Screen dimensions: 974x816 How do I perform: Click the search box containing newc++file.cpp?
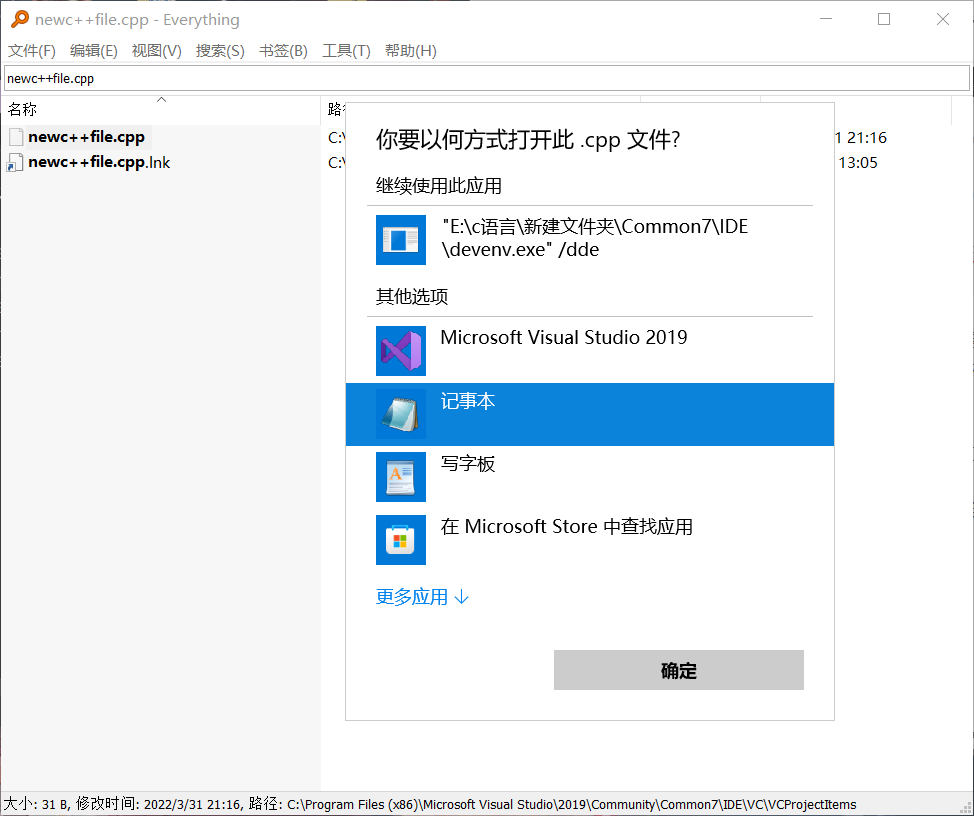[486, 78]
